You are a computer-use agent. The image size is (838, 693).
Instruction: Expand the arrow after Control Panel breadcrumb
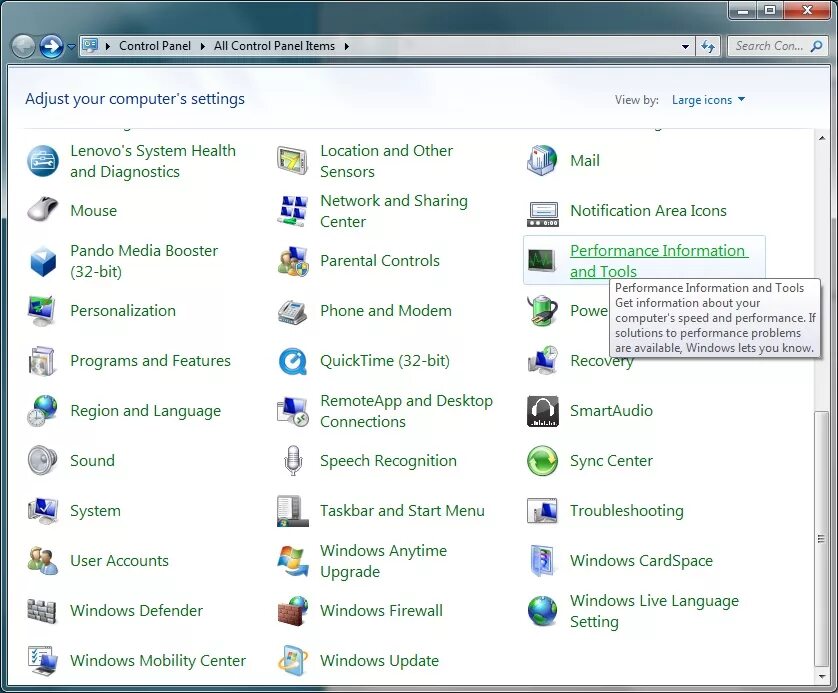pyautogui.click(x=203, y=46)
